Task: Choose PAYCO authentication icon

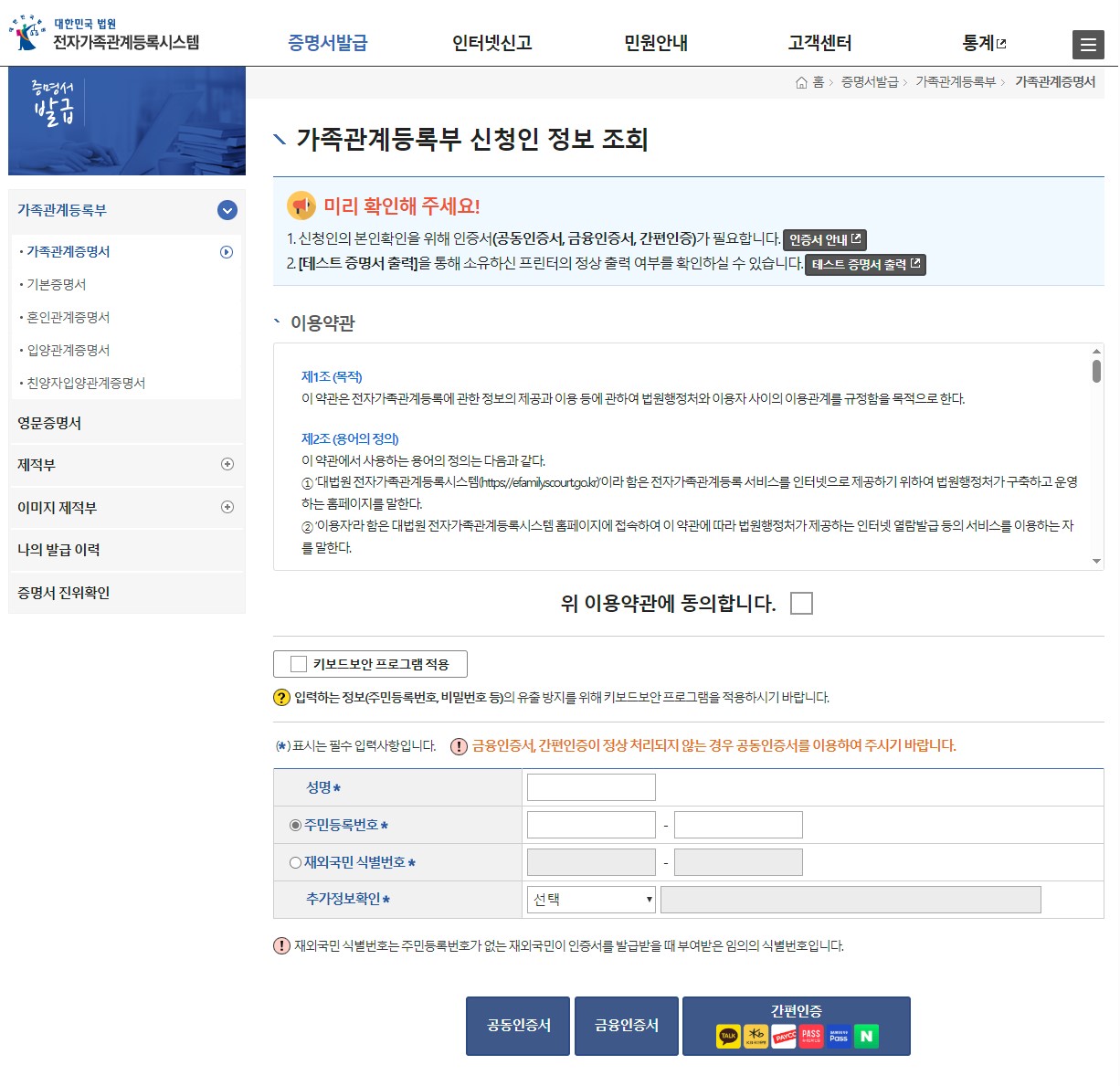Action: click(783, 1035)
